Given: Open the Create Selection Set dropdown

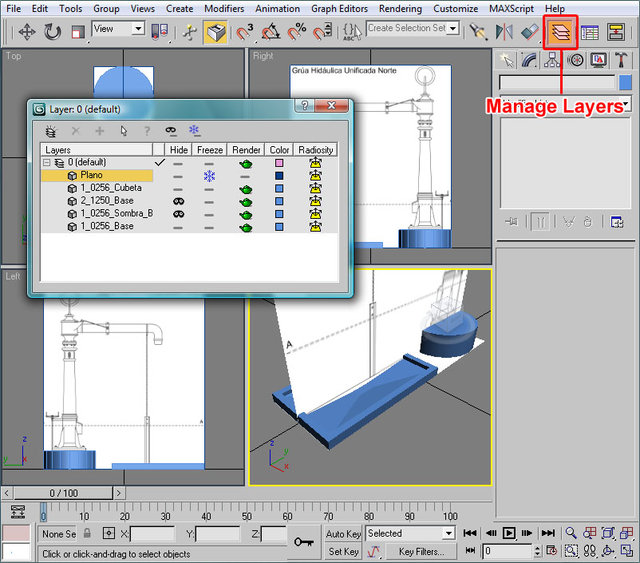Looking at the screenshot, I should click(x=453, y=28).
